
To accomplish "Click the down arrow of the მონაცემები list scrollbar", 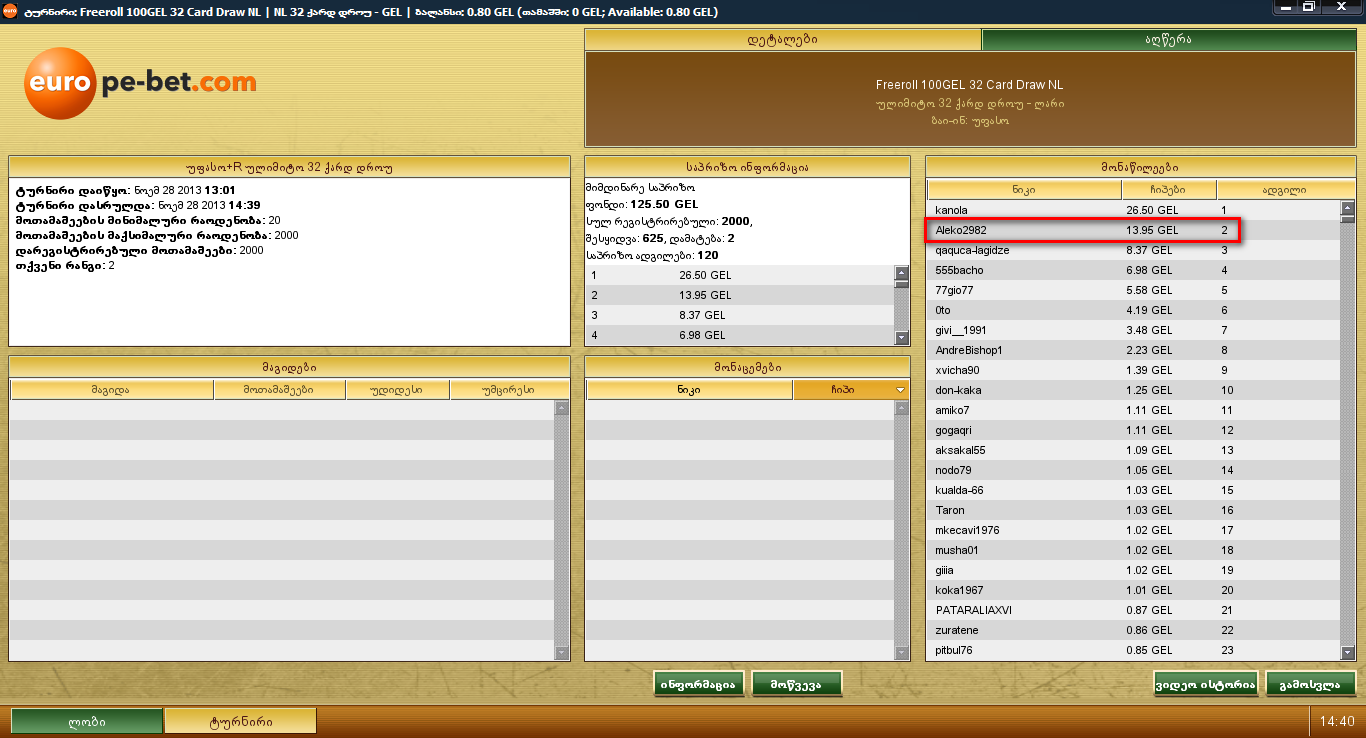I will 902,653.
